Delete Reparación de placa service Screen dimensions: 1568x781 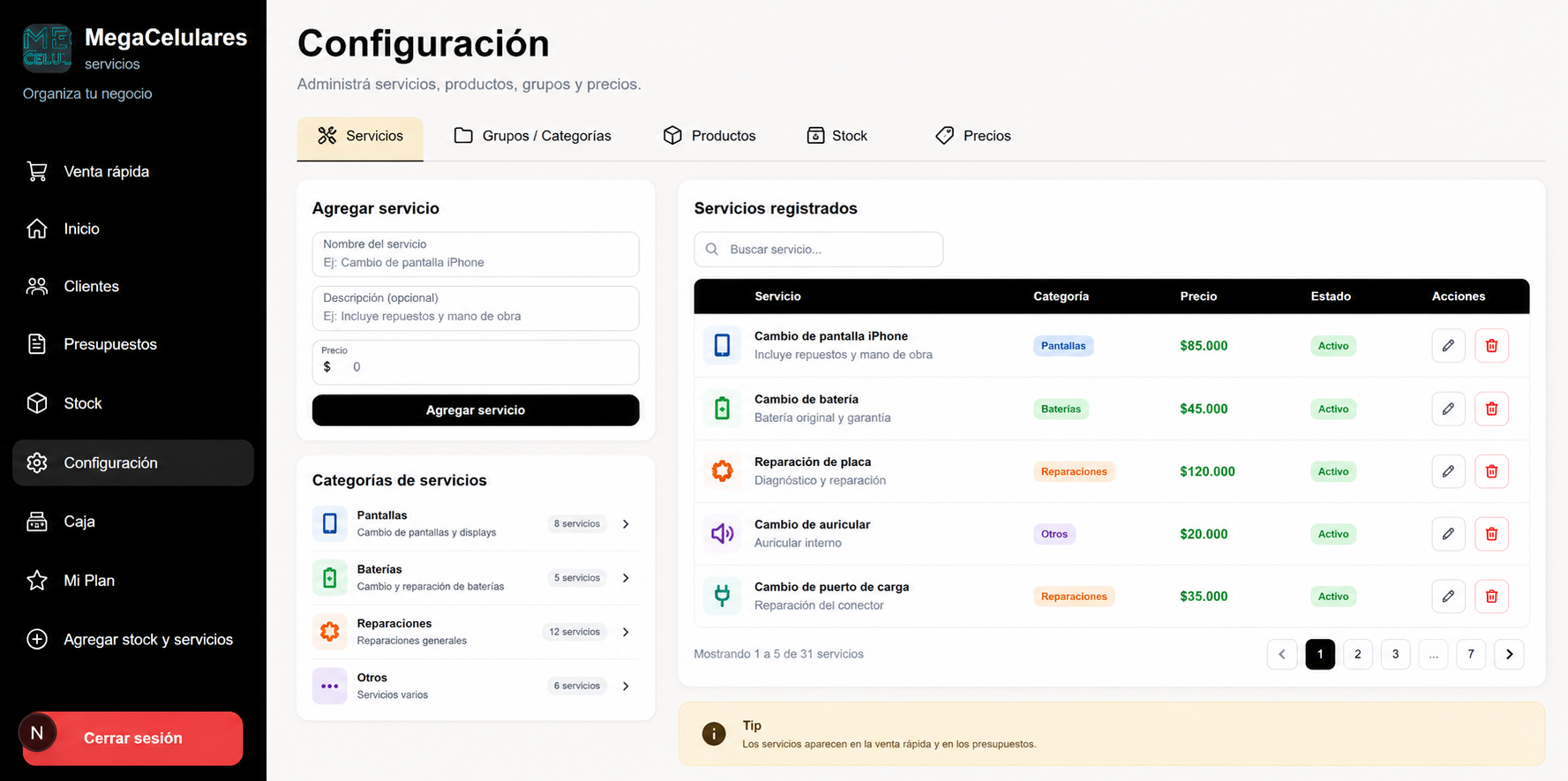click(x=1491, y=471)
